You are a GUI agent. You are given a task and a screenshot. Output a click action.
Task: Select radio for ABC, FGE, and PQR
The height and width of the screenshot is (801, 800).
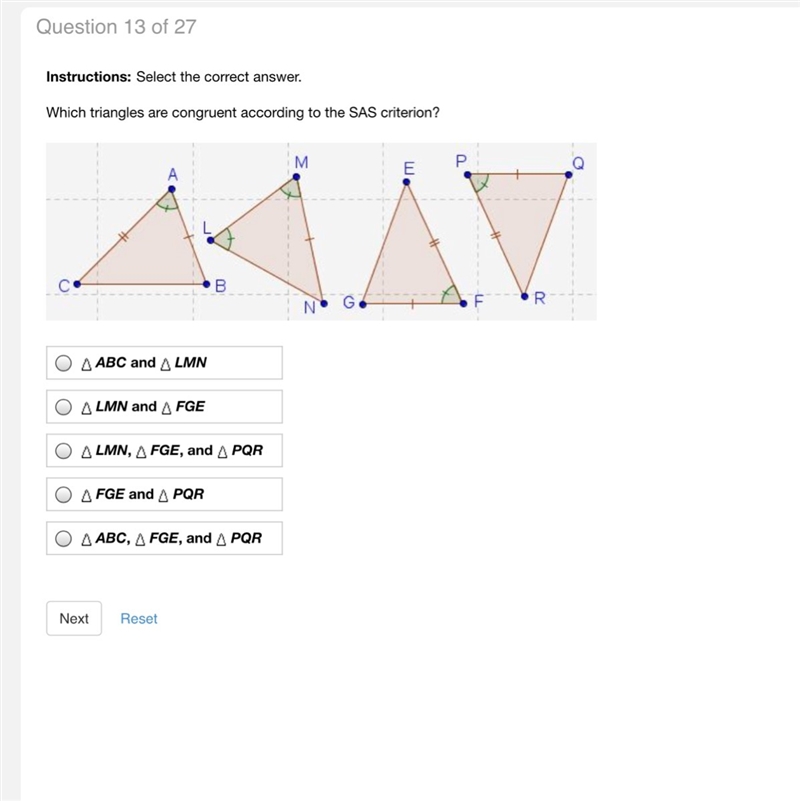(63, 539)
